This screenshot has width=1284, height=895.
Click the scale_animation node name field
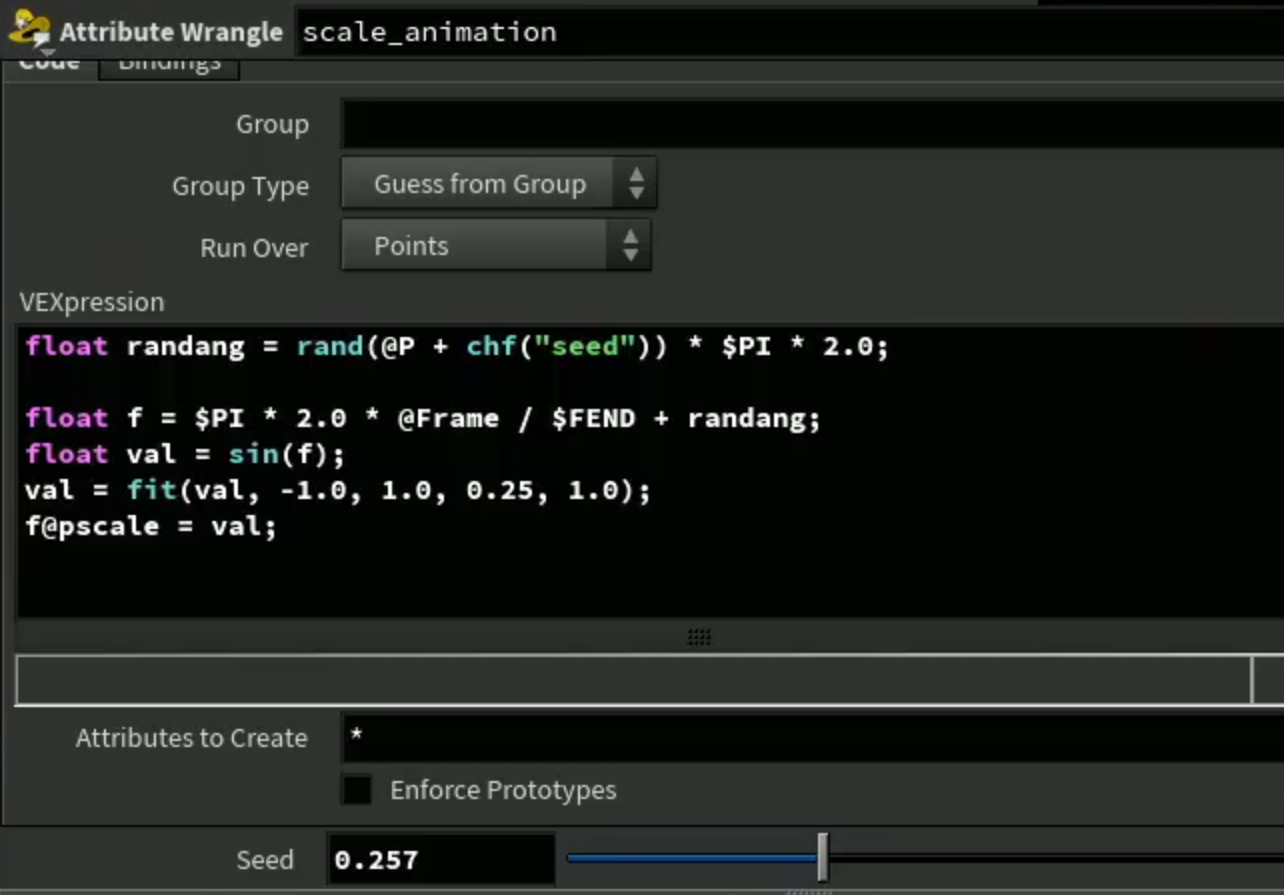click(x=791, y=32)
